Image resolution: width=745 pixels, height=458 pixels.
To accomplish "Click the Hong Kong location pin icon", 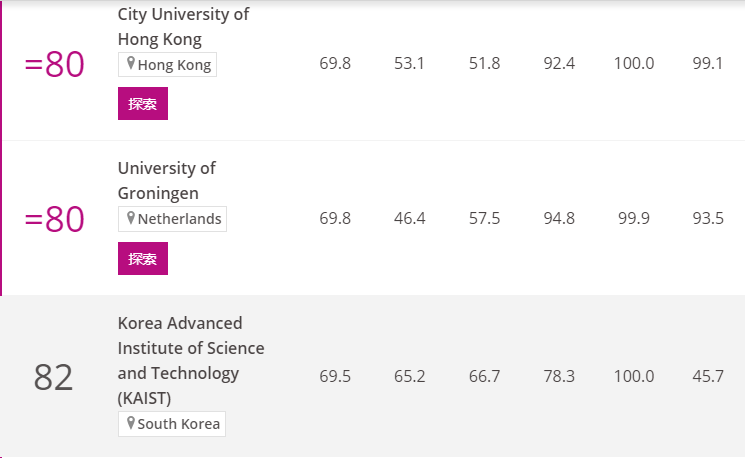I will [131, 63].
